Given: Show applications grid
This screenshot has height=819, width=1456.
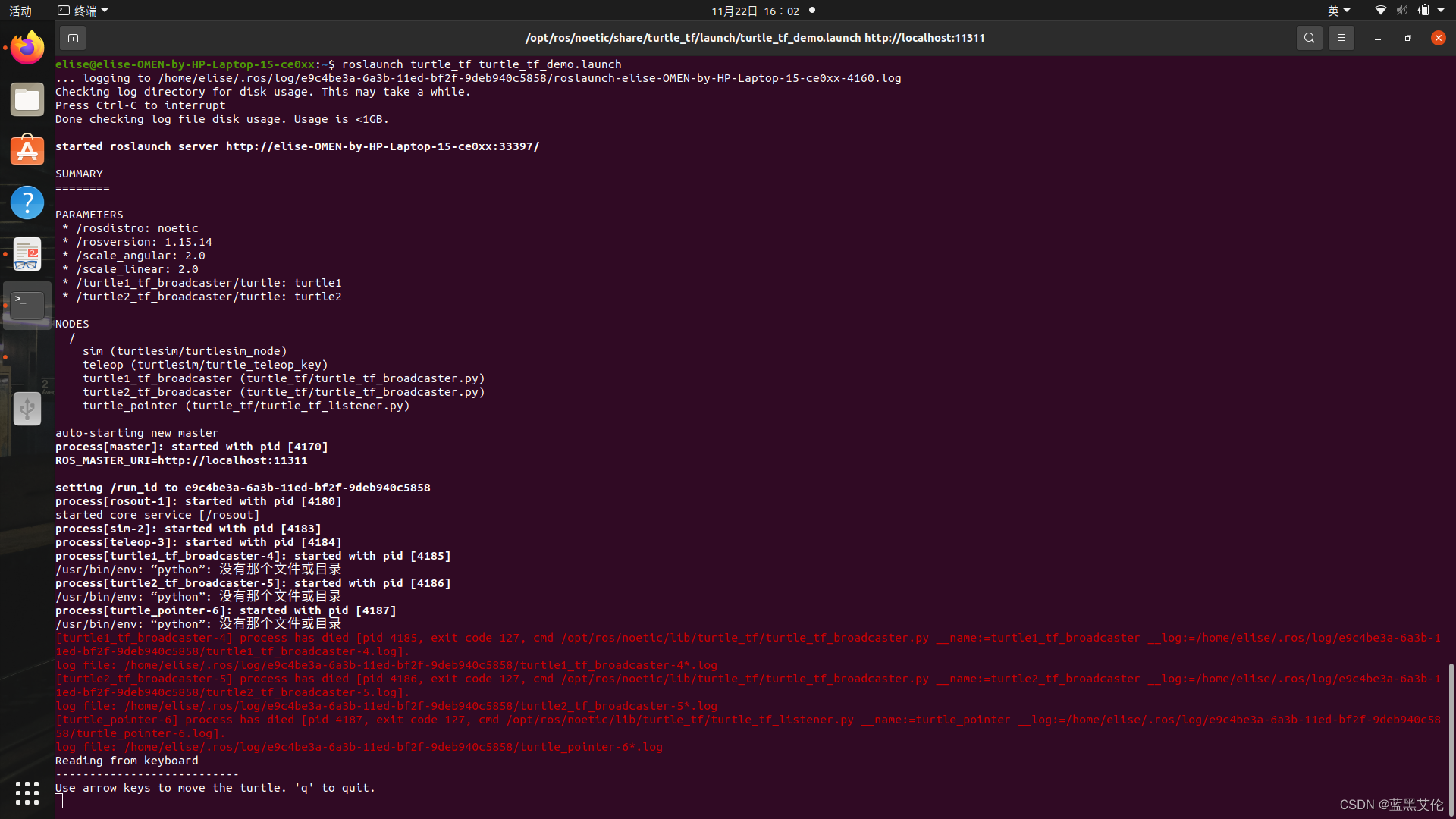Looking at the screenshot, I should tap(27, 793).
